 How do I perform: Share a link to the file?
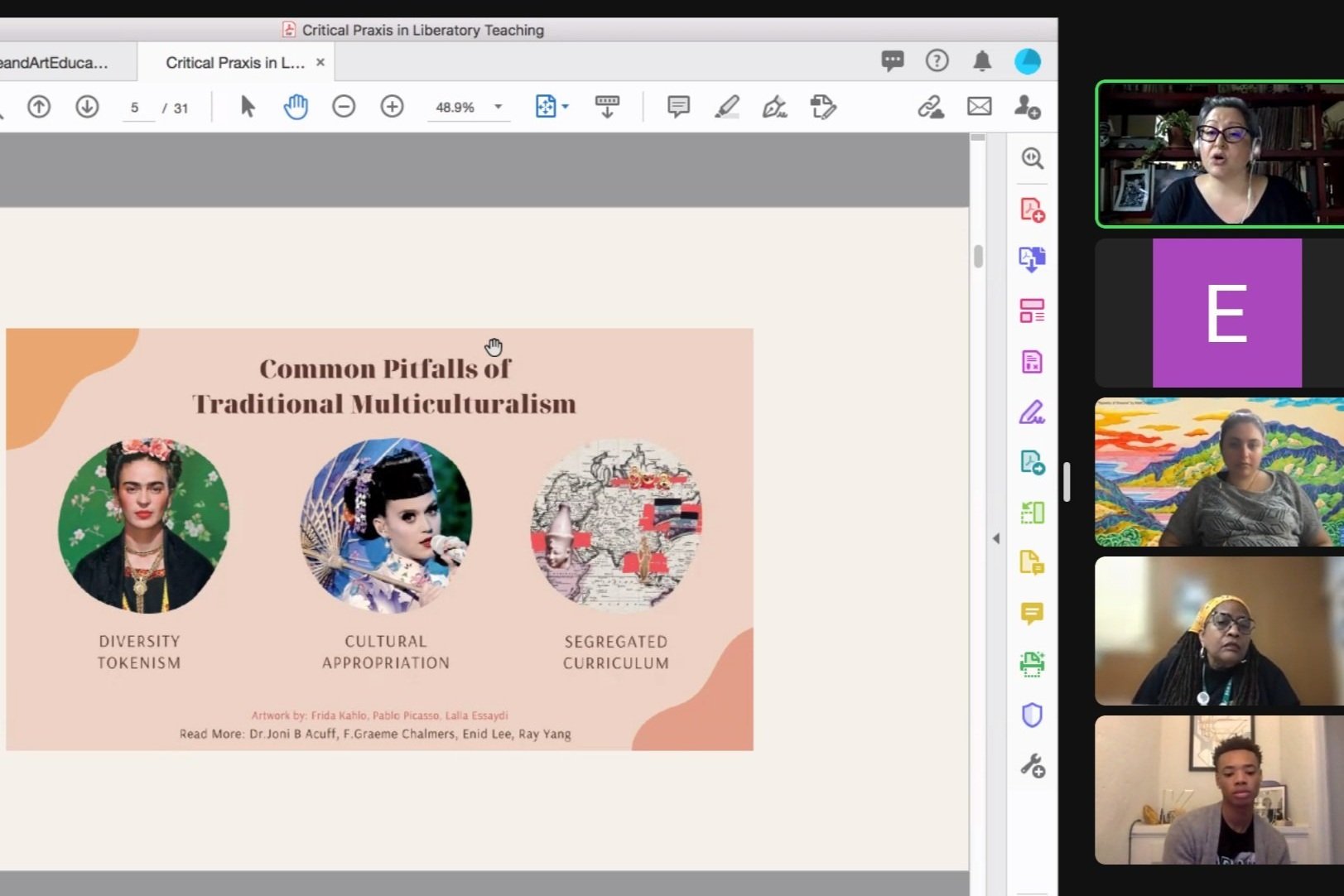click(931, 107)
